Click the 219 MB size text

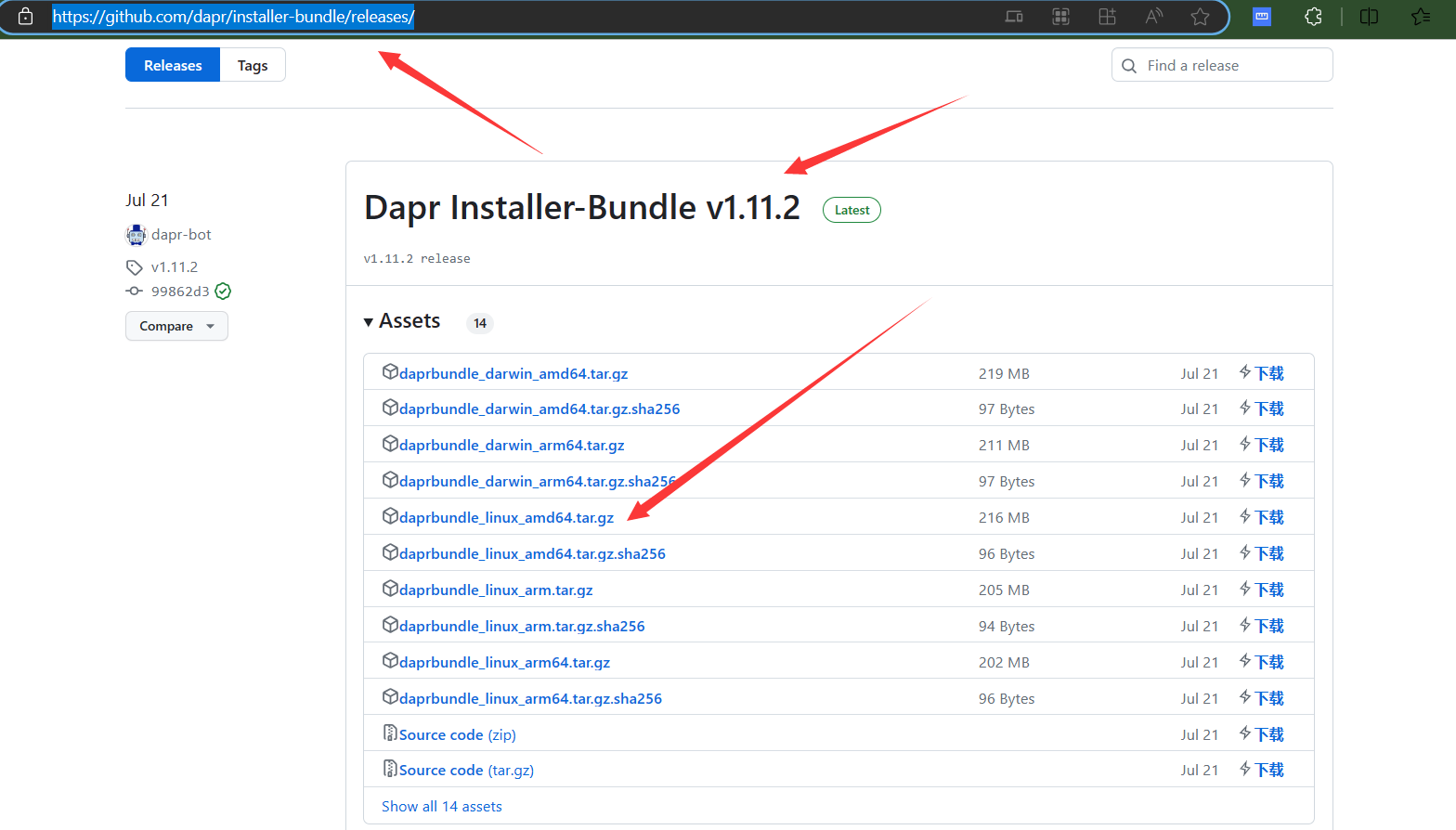(x=1004, y=373)
